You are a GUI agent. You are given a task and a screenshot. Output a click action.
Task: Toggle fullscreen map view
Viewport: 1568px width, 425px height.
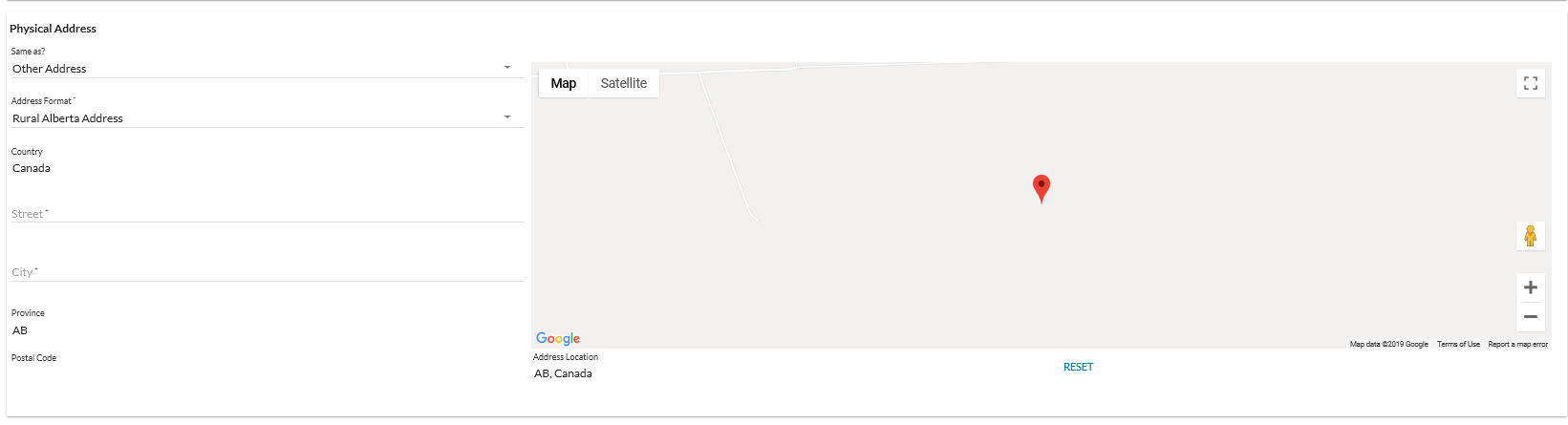point(1530,83)
